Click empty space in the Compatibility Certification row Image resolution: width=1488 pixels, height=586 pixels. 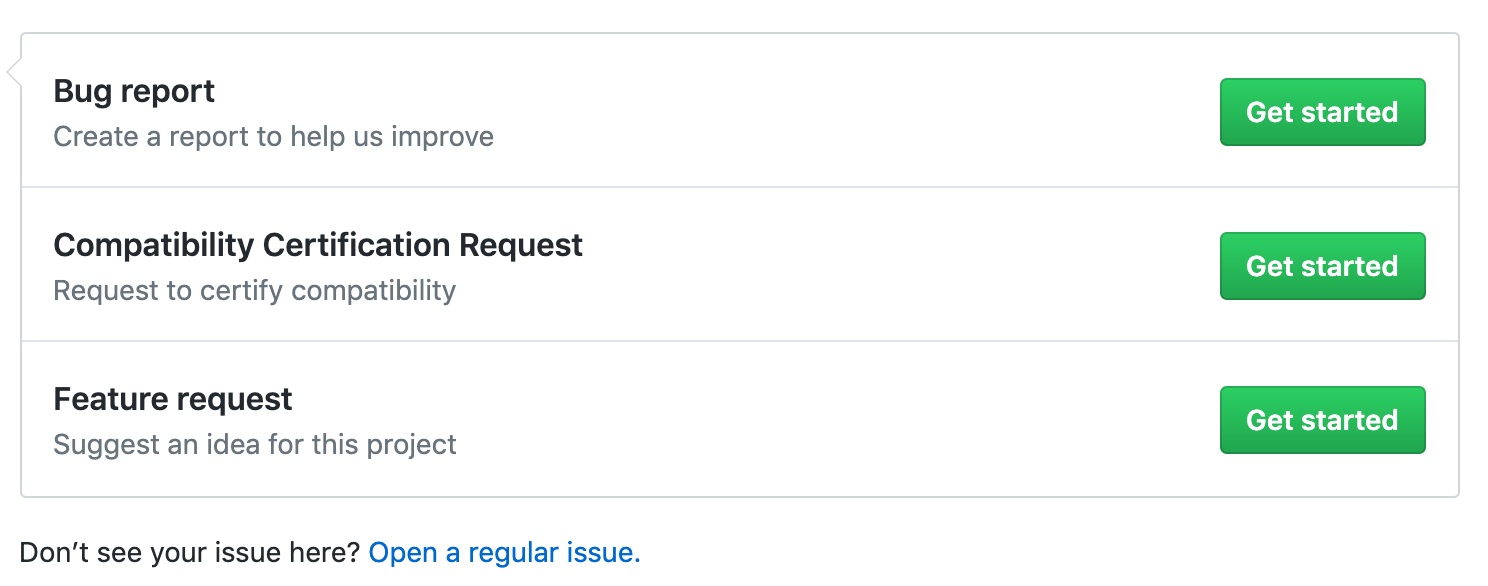(x=900, y=266)
